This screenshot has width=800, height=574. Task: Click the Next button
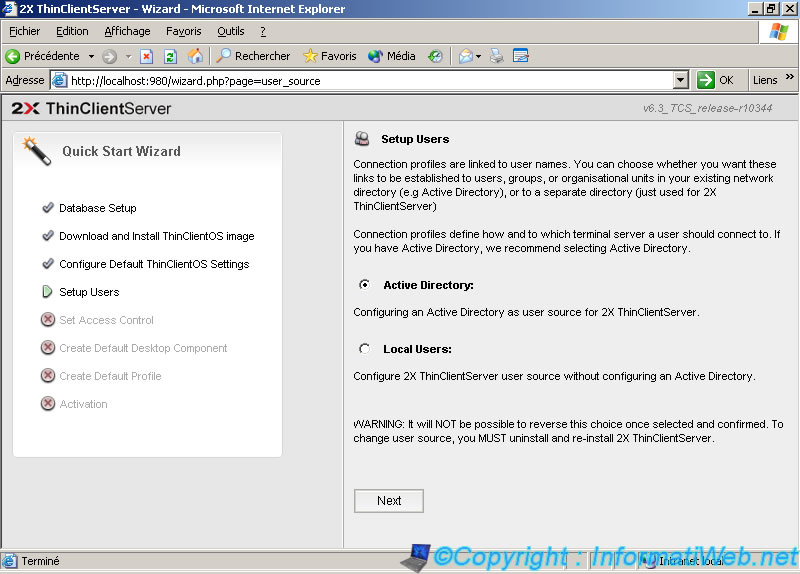389,501
